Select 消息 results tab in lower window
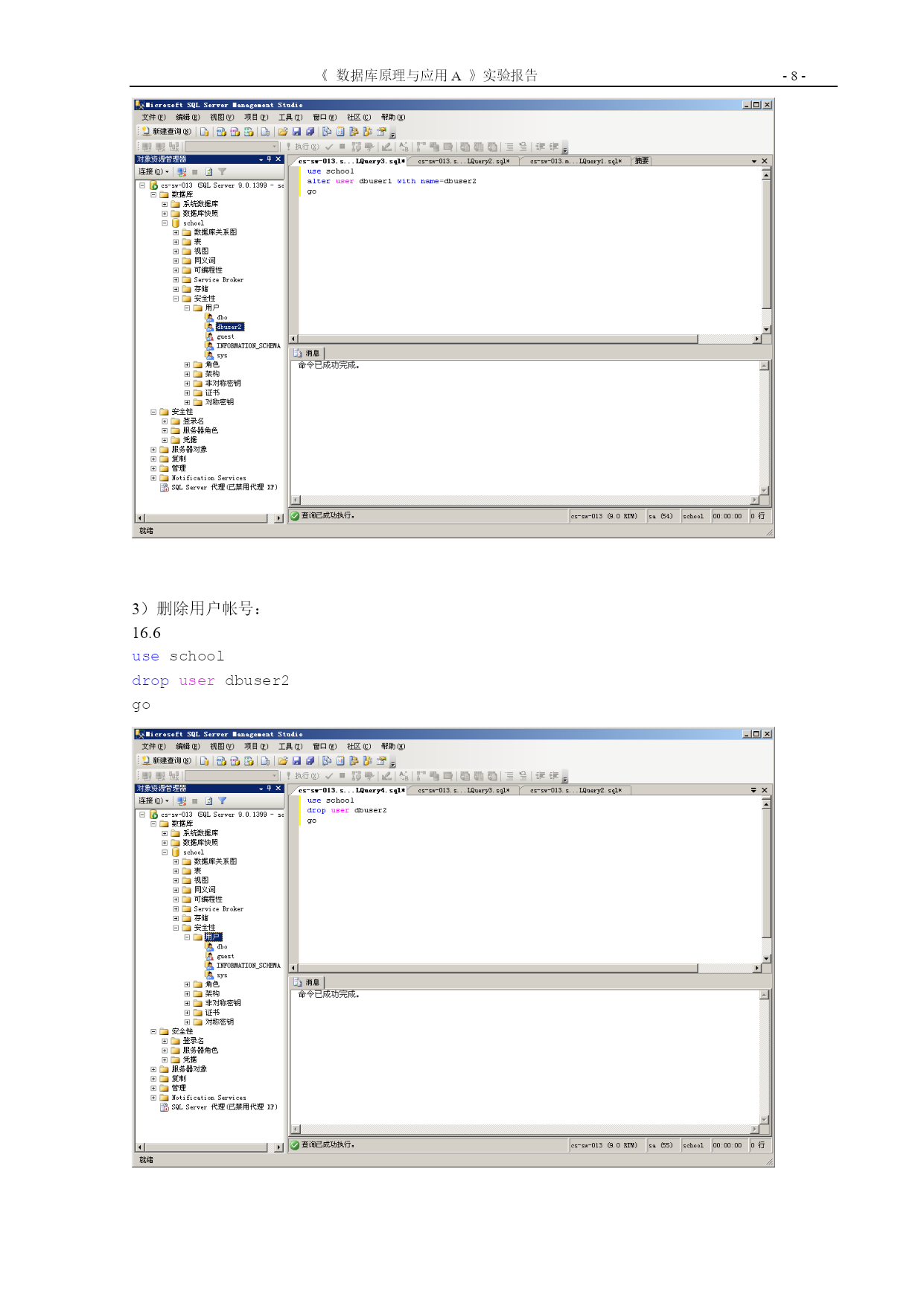924x1306 pixels. coord(308,983)
